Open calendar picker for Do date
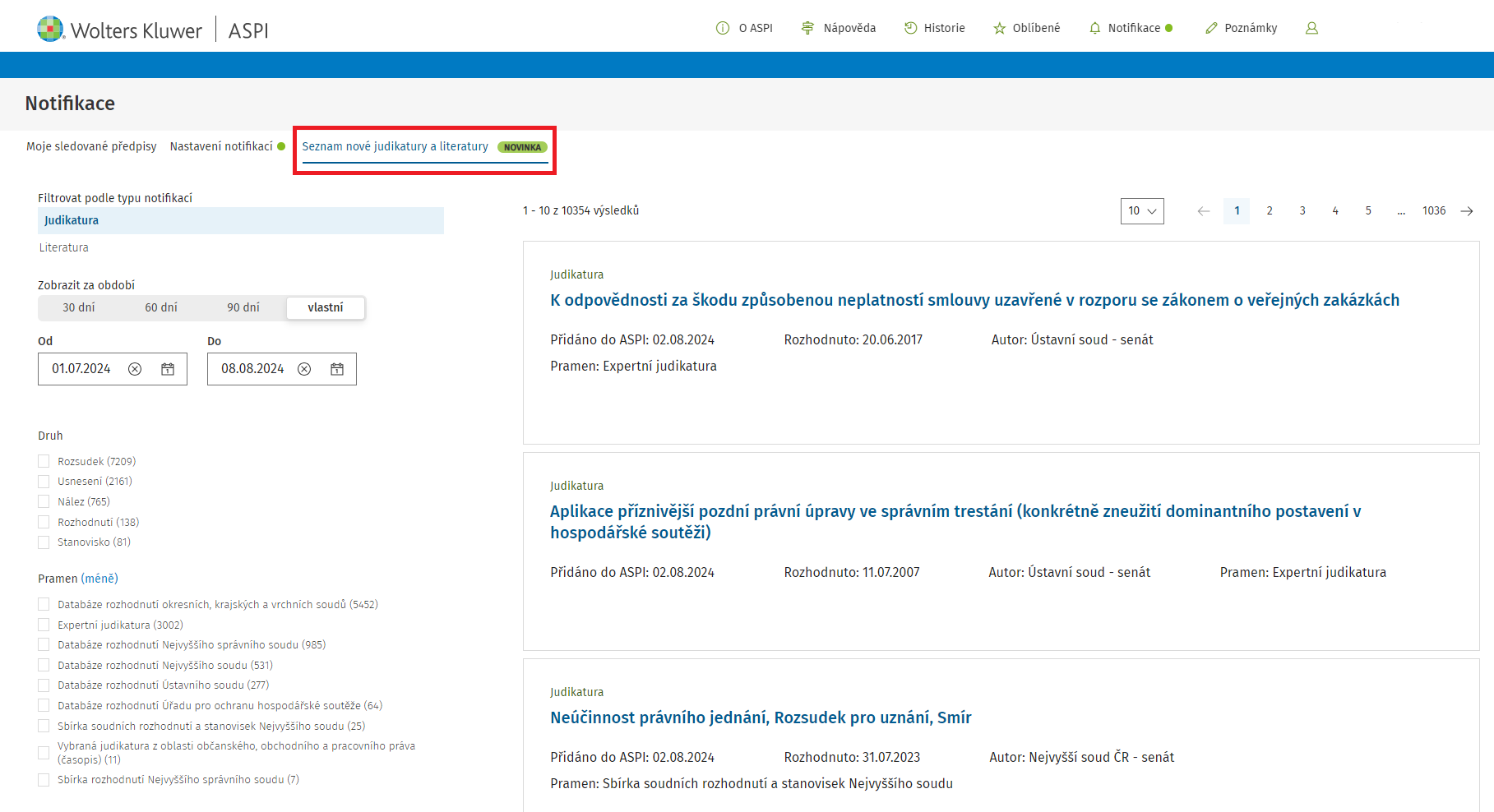1494x812 pixels. click(x=337, y=369)
